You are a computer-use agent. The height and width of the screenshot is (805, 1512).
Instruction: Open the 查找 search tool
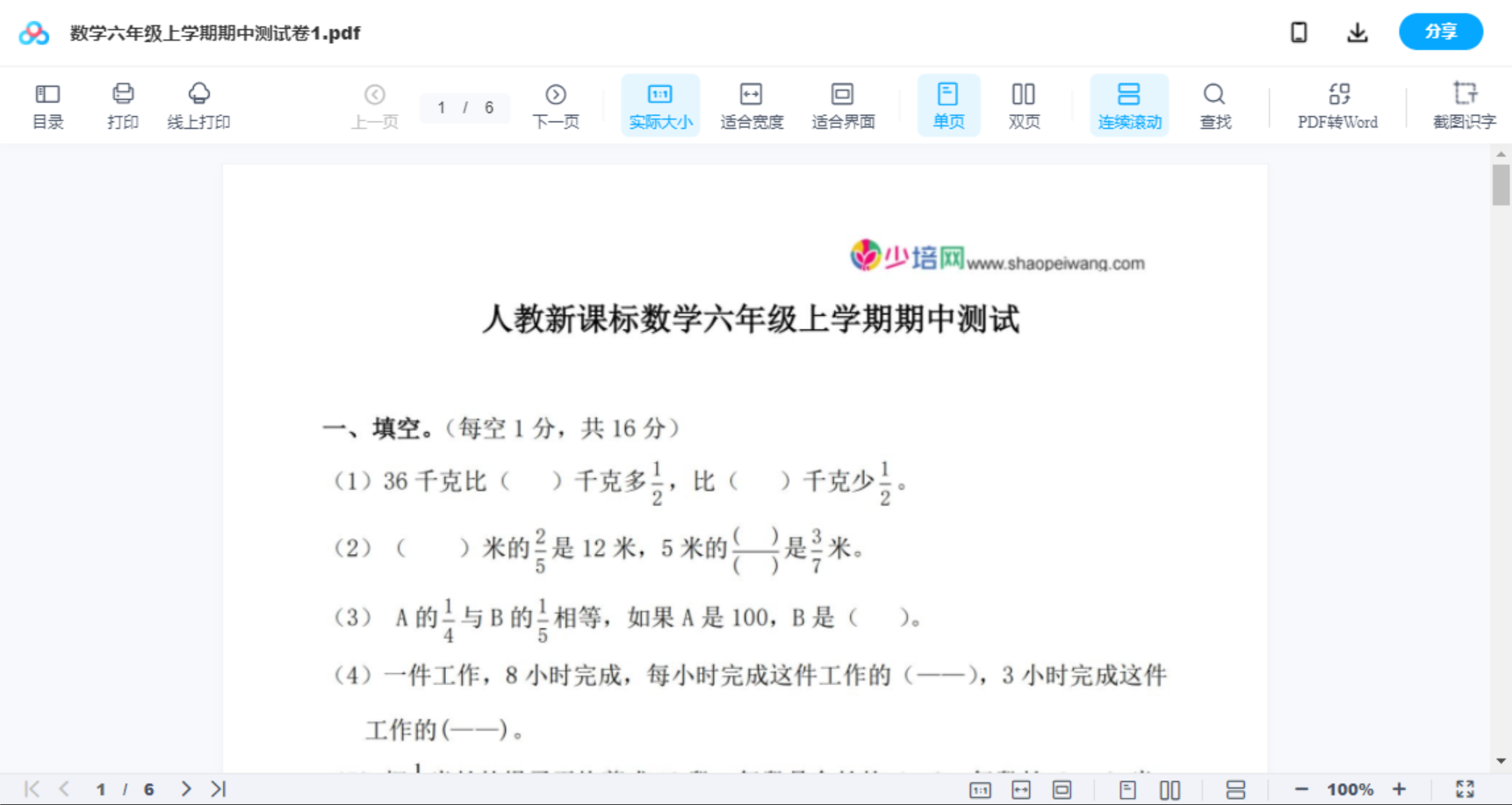coord(1214,104)
